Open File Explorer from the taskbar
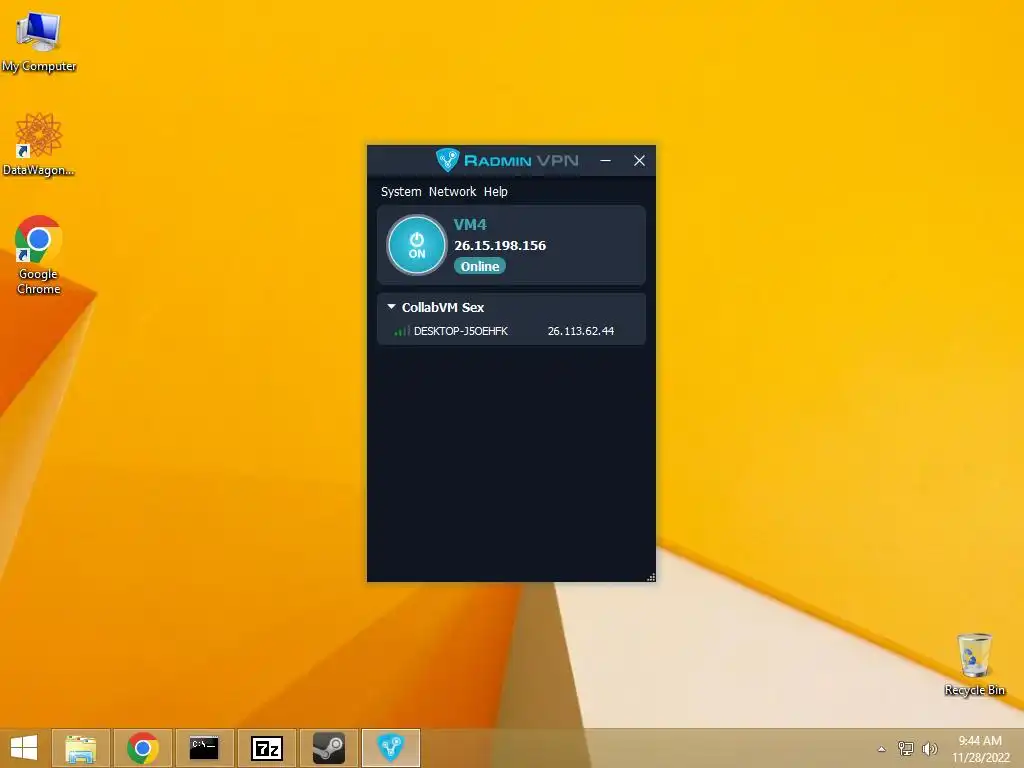This screenshot has width=1024, height=768. (x=80, y=748)
